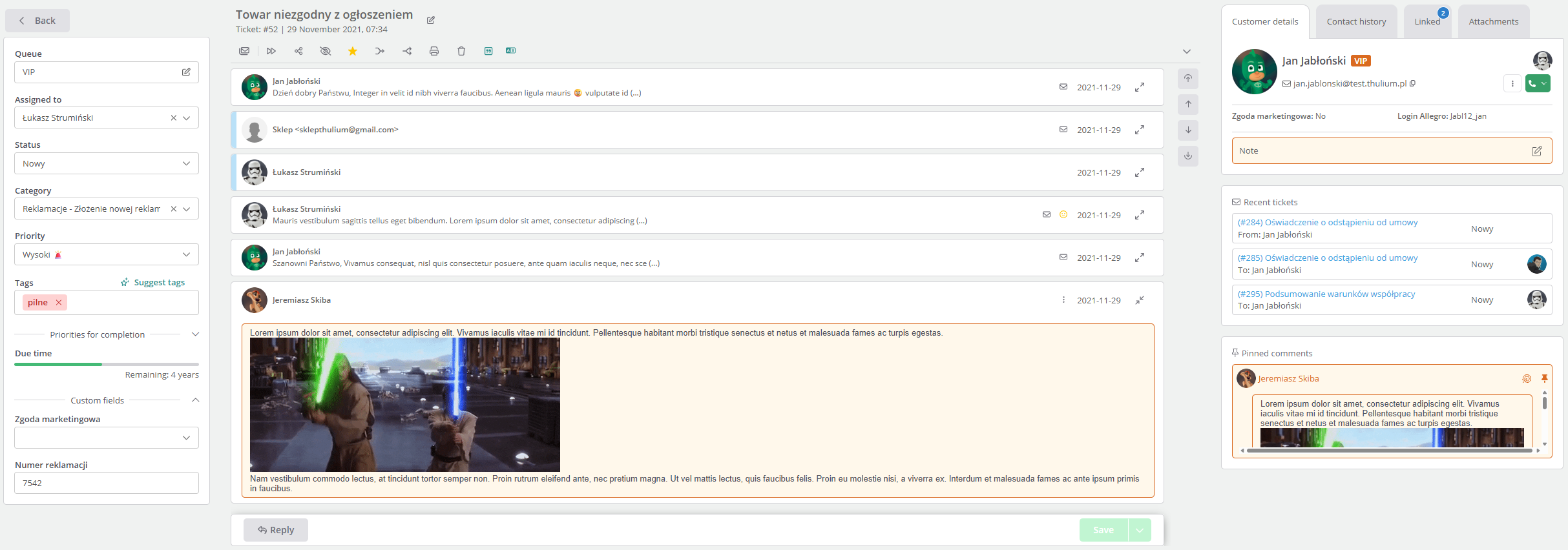This screenshot has height=550, width=1568.
Task: Click the split ticket arrow icon
Action: click(407, 51)
